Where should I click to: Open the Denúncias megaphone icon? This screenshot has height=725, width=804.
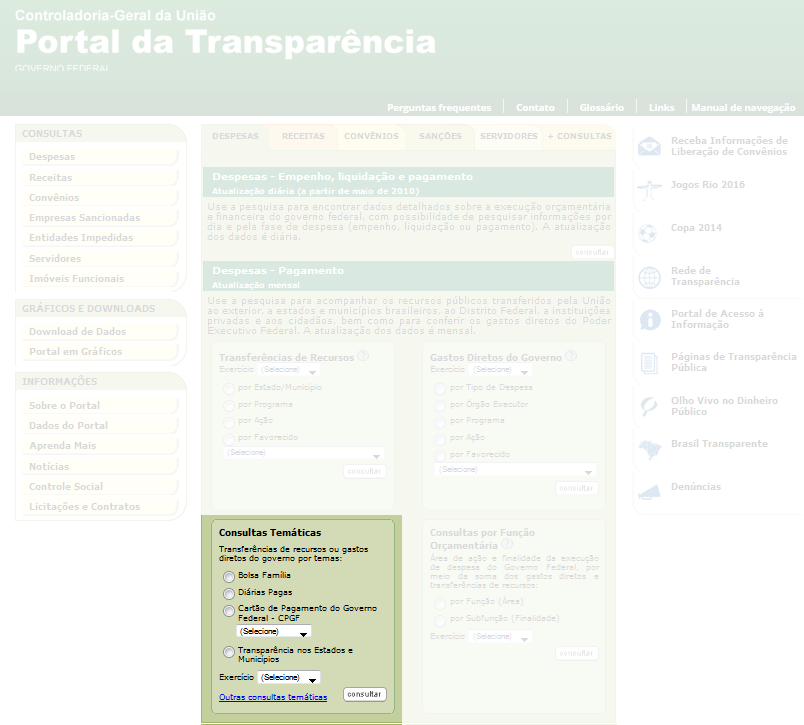point(648,487)
